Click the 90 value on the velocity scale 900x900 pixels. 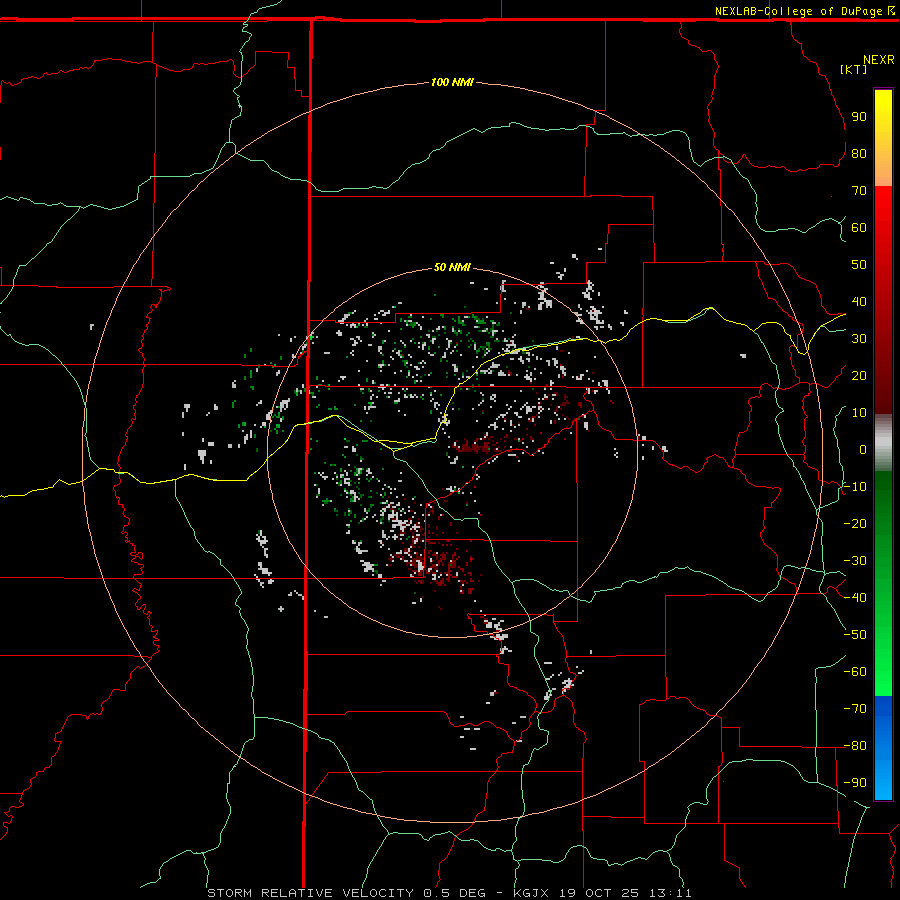[859, 117]
